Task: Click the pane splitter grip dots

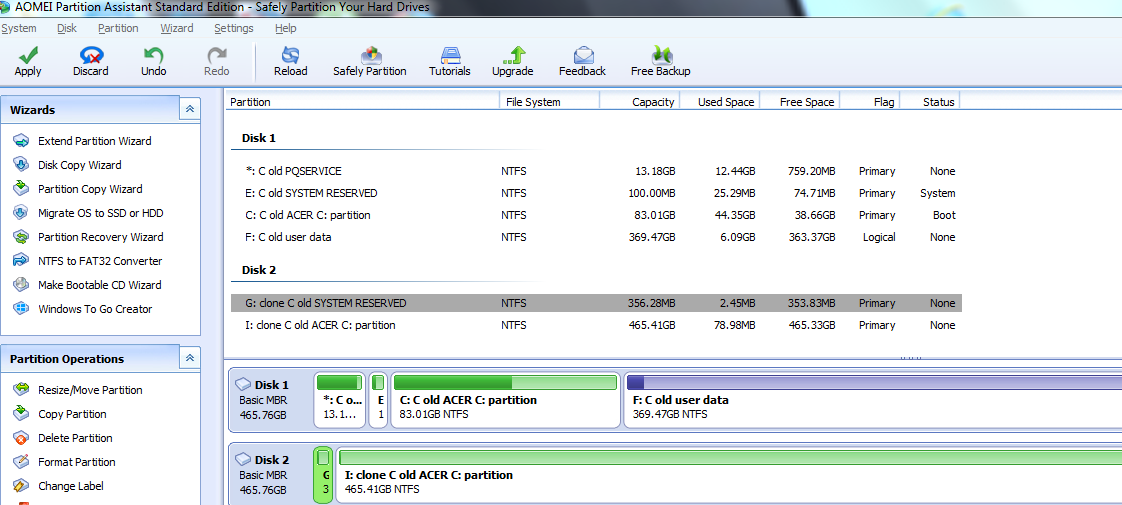Action: [911, 357]
